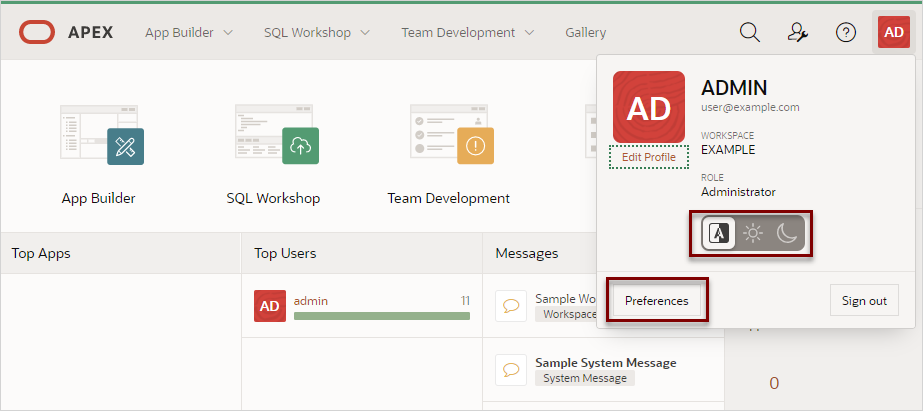923x411 pixels.
Task: Open the App Builder large icon
Action: coord(102,134)
